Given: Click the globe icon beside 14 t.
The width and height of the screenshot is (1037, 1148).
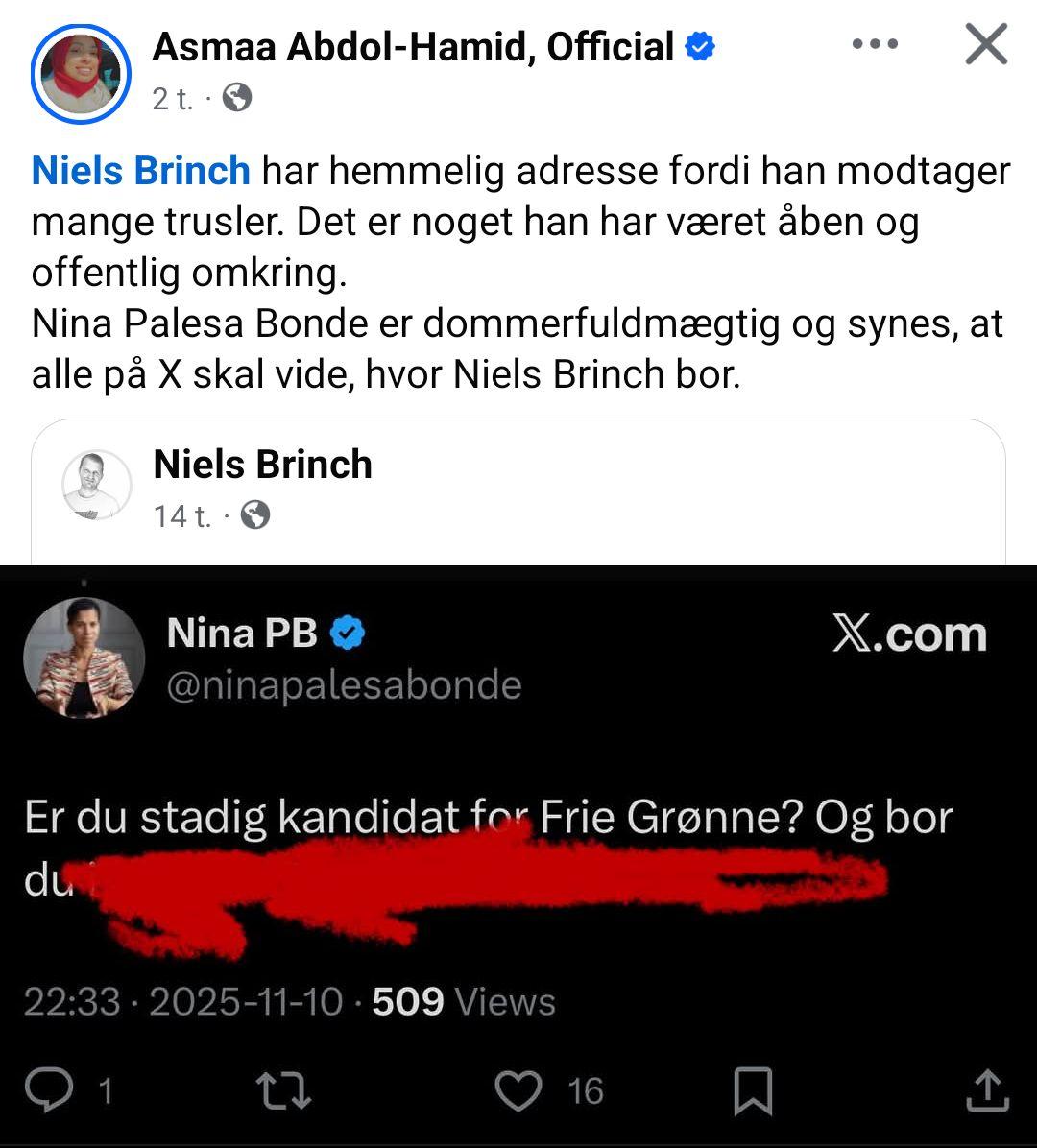Looking at the screenshot, I should tap(254, 516).
